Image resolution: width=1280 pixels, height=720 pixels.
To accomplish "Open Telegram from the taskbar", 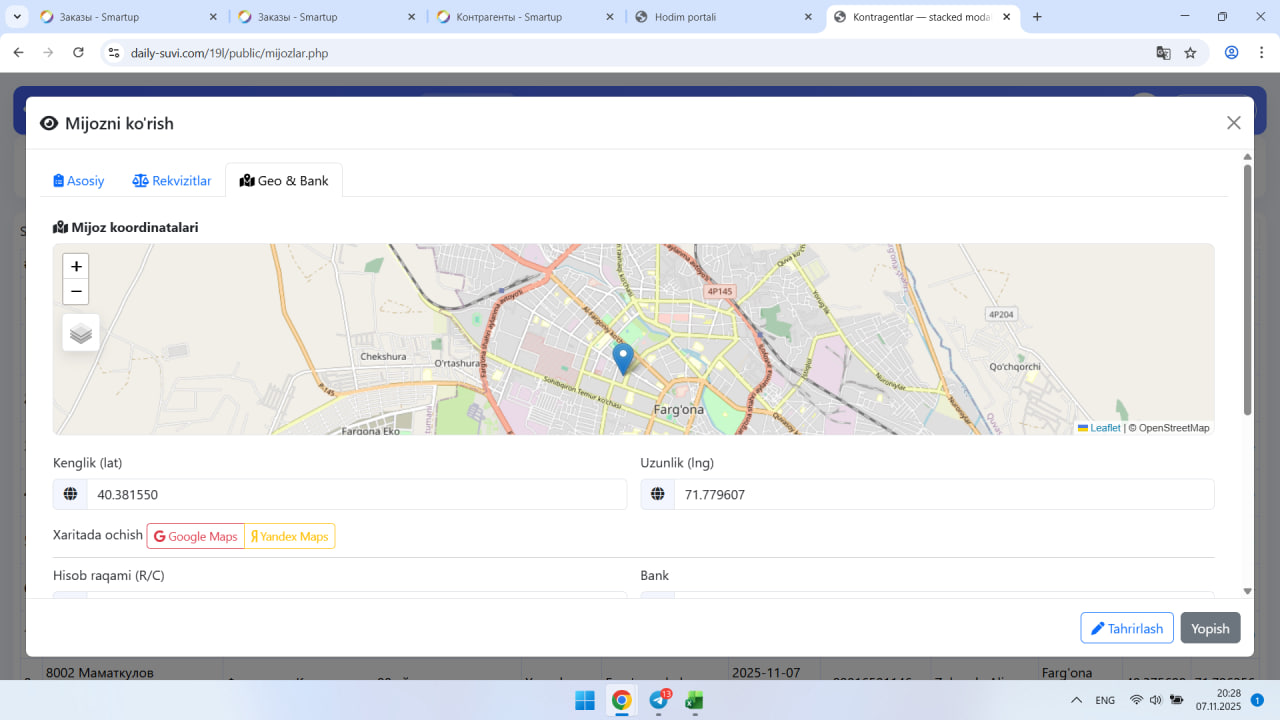I will pyautogui.click(x=659, y=700).
